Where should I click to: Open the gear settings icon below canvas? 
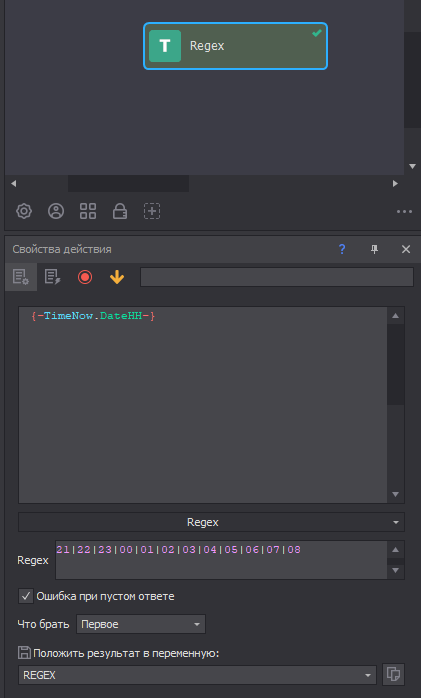[x=24, y=211]
